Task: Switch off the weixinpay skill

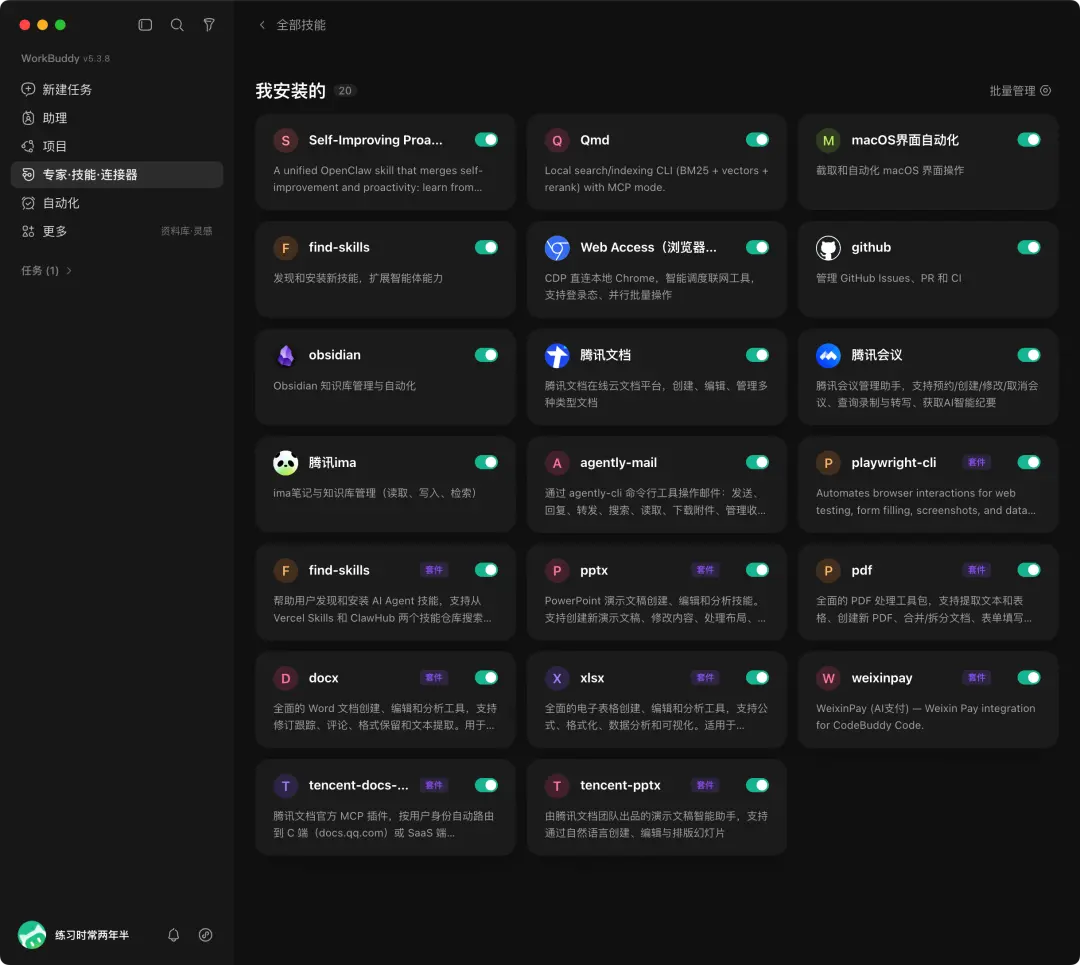Action: click(x=1028, y=677)
